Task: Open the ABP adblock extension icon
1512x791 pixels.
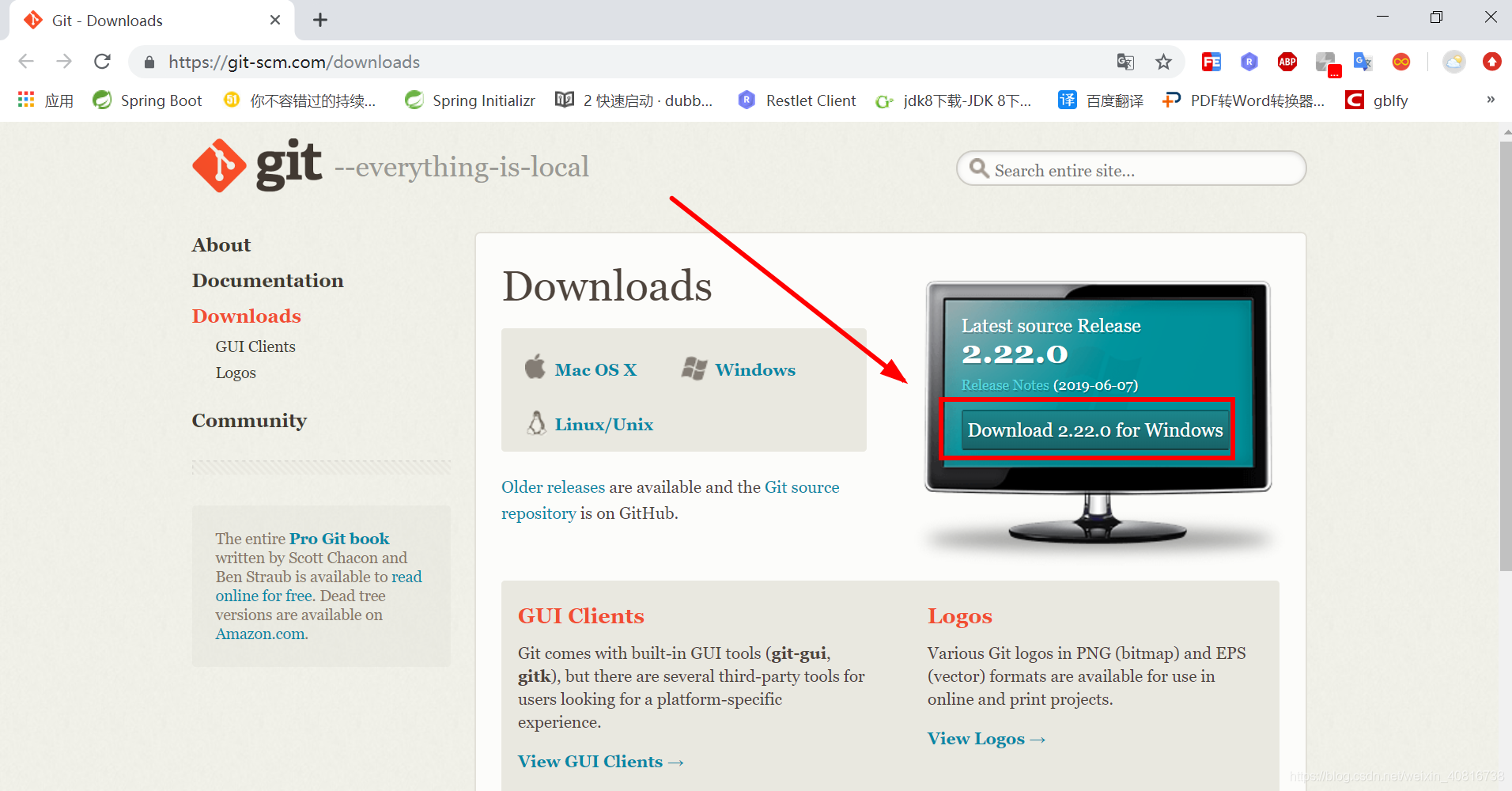Action: pyautogui.click(x=1287, y=62)
